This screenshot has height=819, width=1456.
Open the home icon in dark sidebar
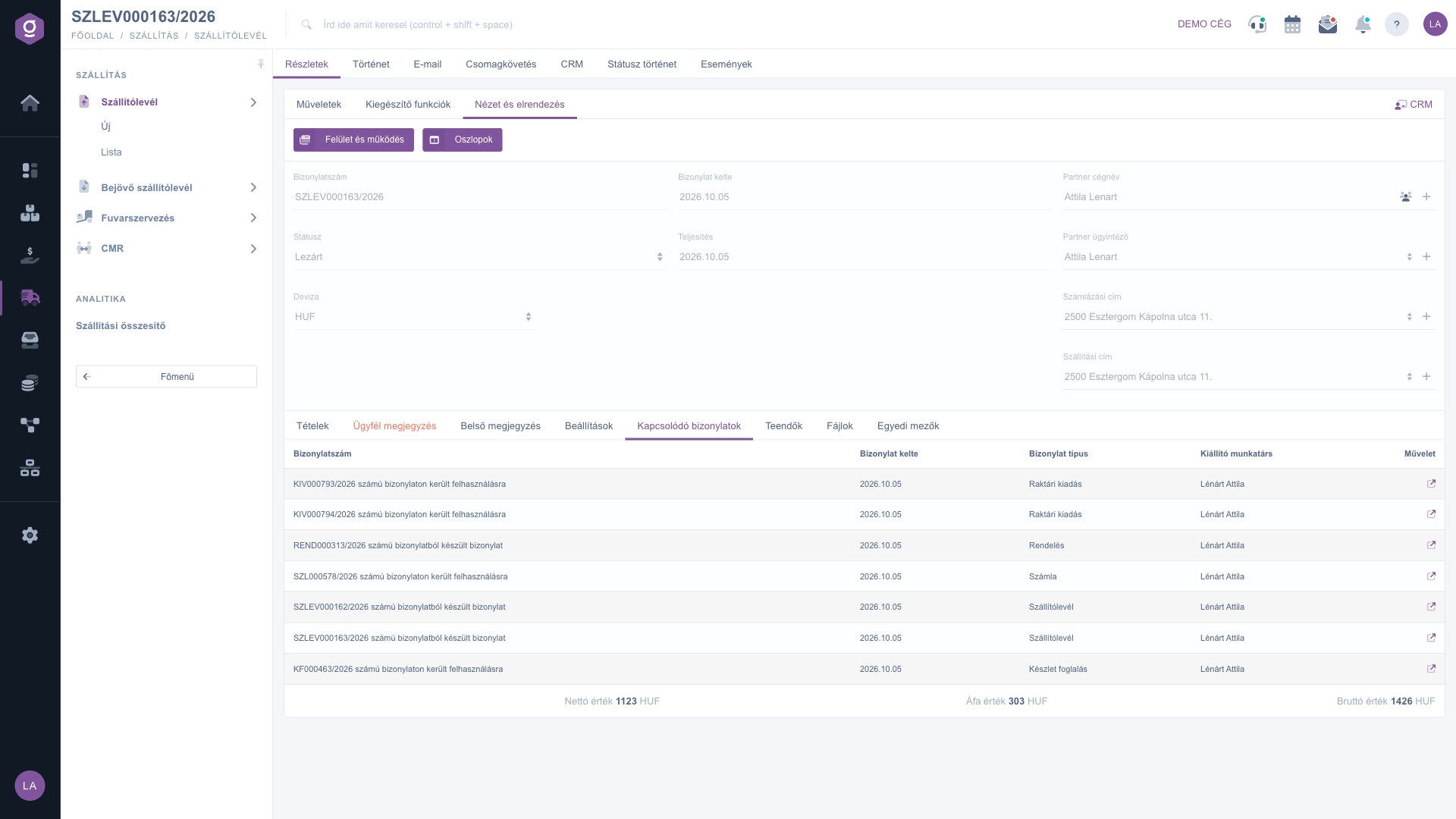(30, 103)
